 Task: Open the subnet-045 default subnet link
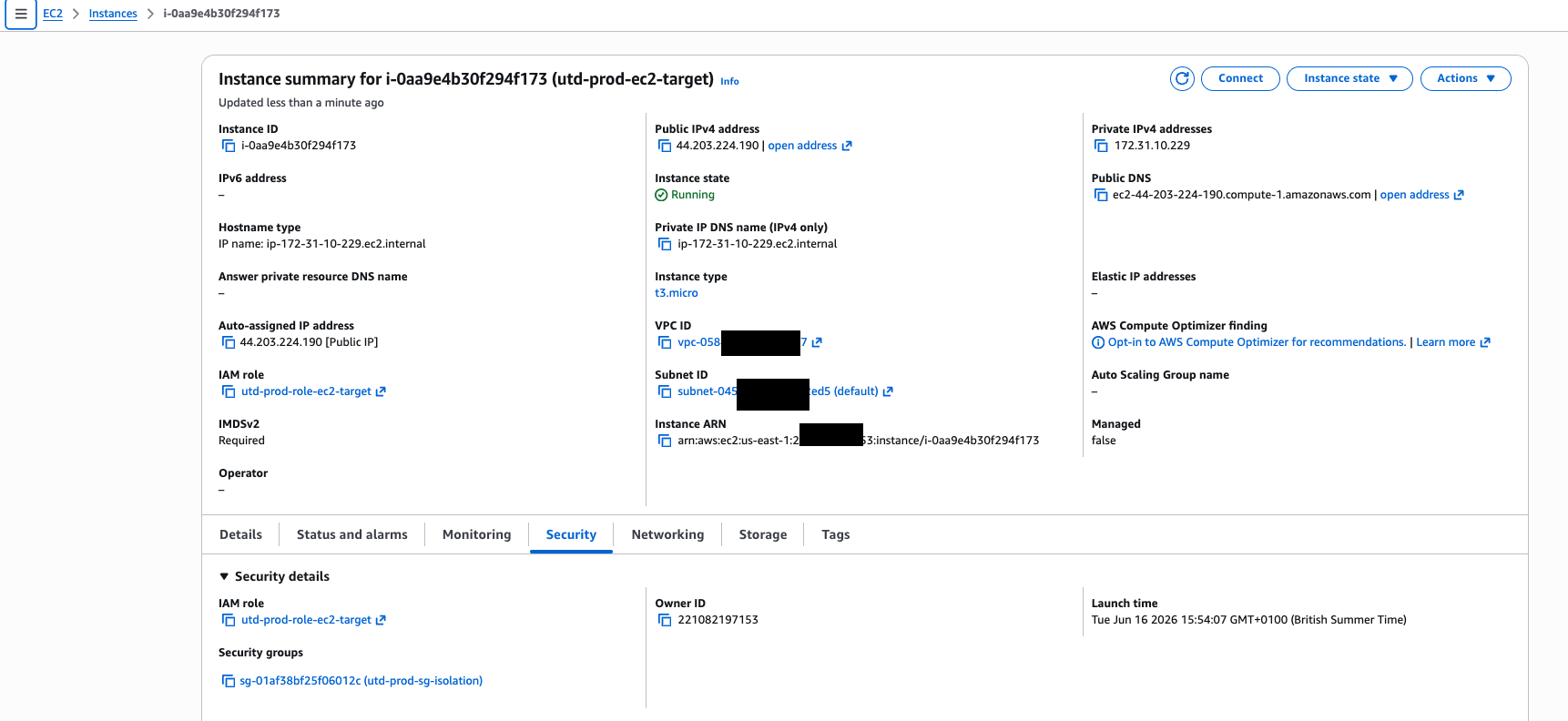[x=707, y=391]
